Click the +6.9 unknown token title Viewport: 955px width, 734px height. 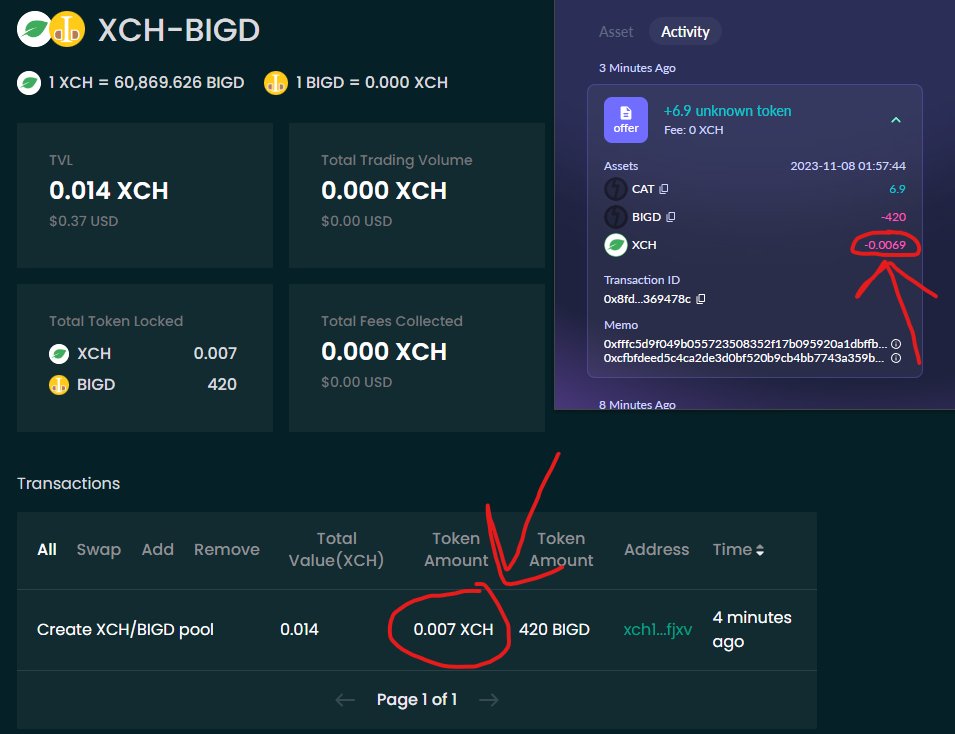click(x=727, y=111)
